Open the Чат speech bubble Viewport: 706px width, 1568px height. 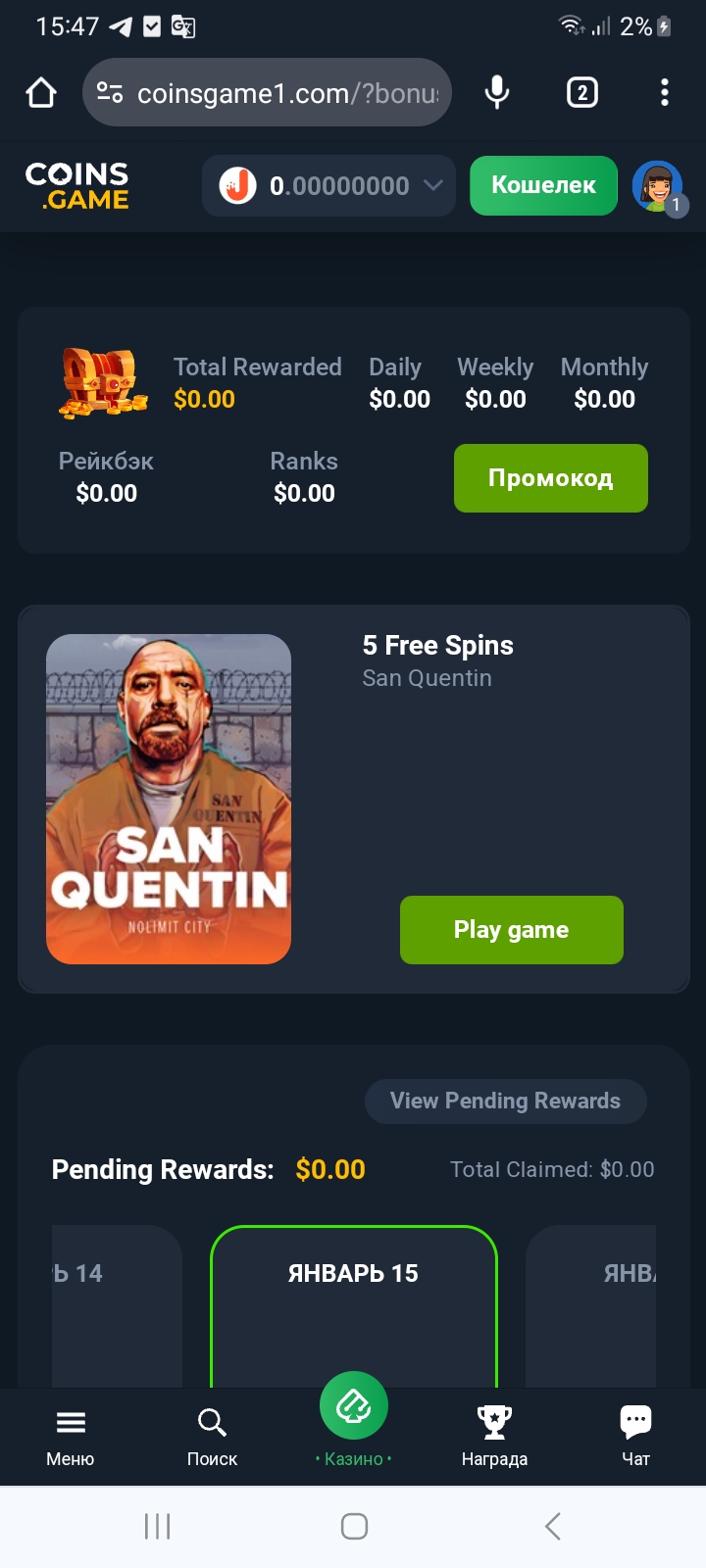tap(635, 1421)
